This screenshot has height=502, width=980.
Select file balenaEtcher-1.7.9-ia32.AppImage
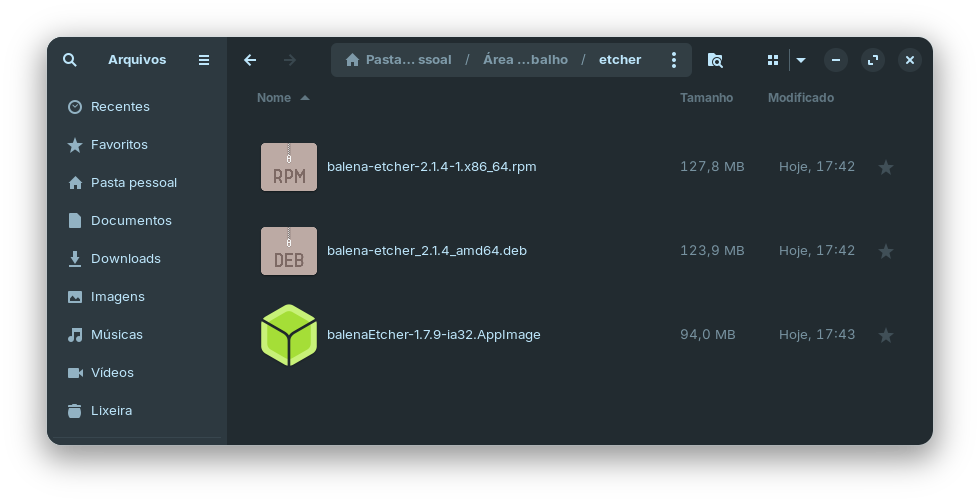434,335
